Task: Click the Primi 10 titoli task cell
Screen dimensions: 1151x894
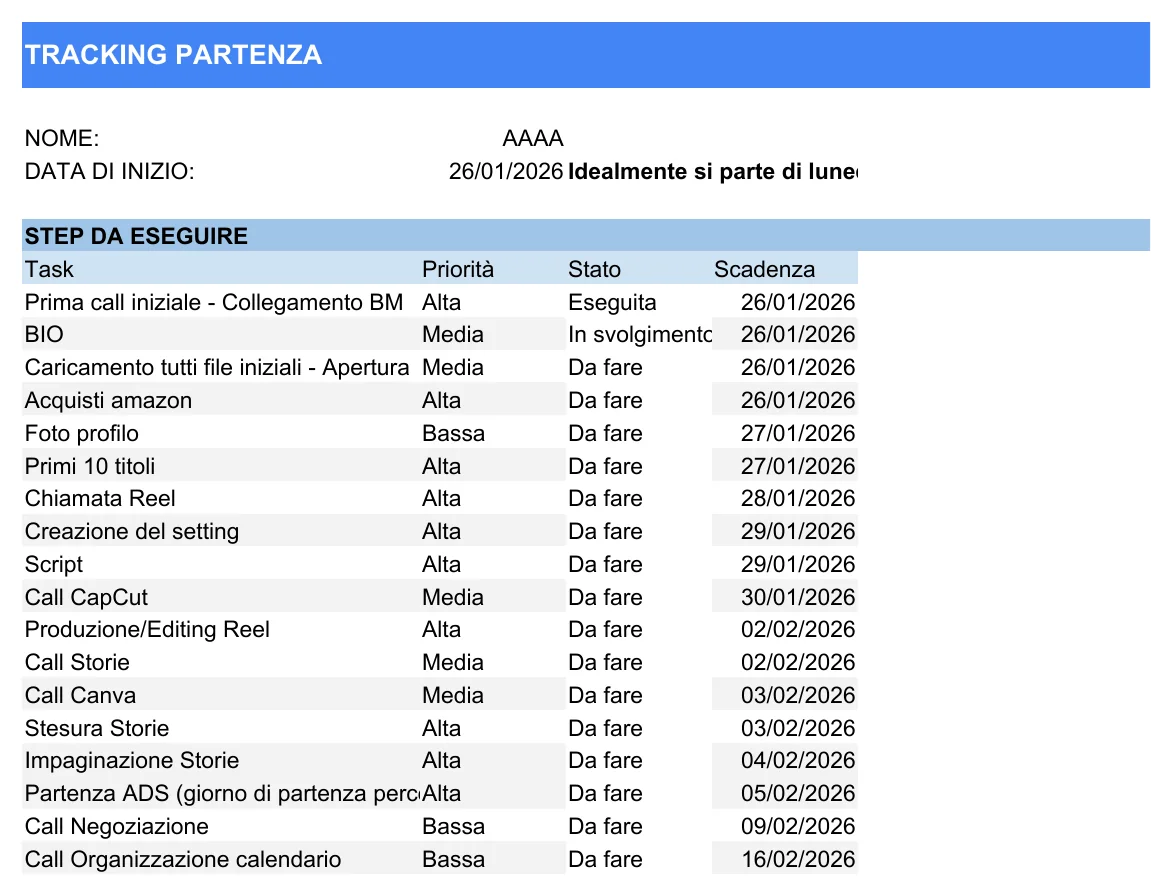Action: pyautogui.click(x=220, y=465)
